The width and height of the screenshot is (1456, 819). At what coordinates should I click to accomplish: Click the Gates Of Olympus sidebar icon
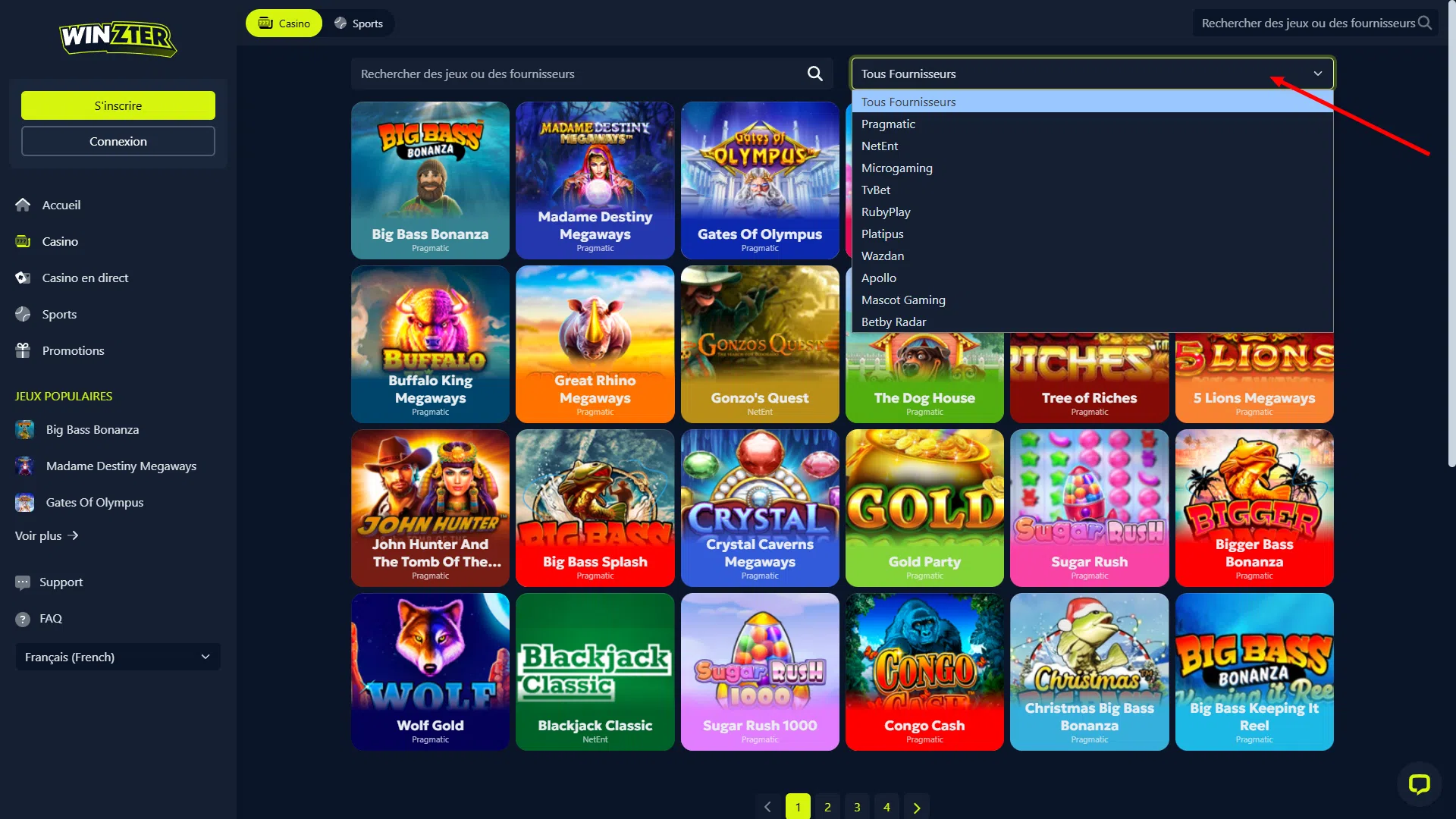24,502
